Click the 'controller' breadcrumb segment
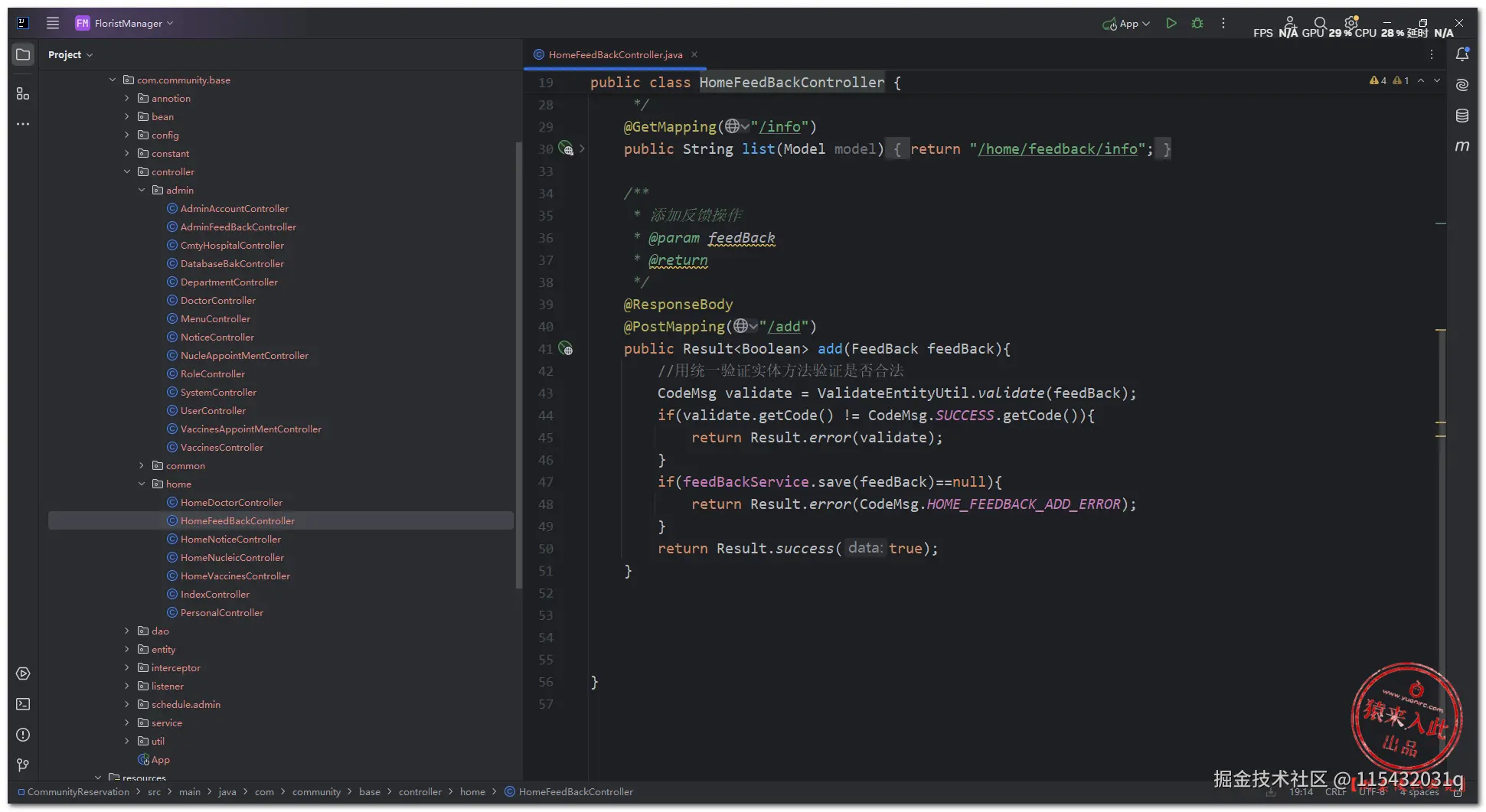The height and width of the screenshot is (812, 1486). tap(420, 791)
